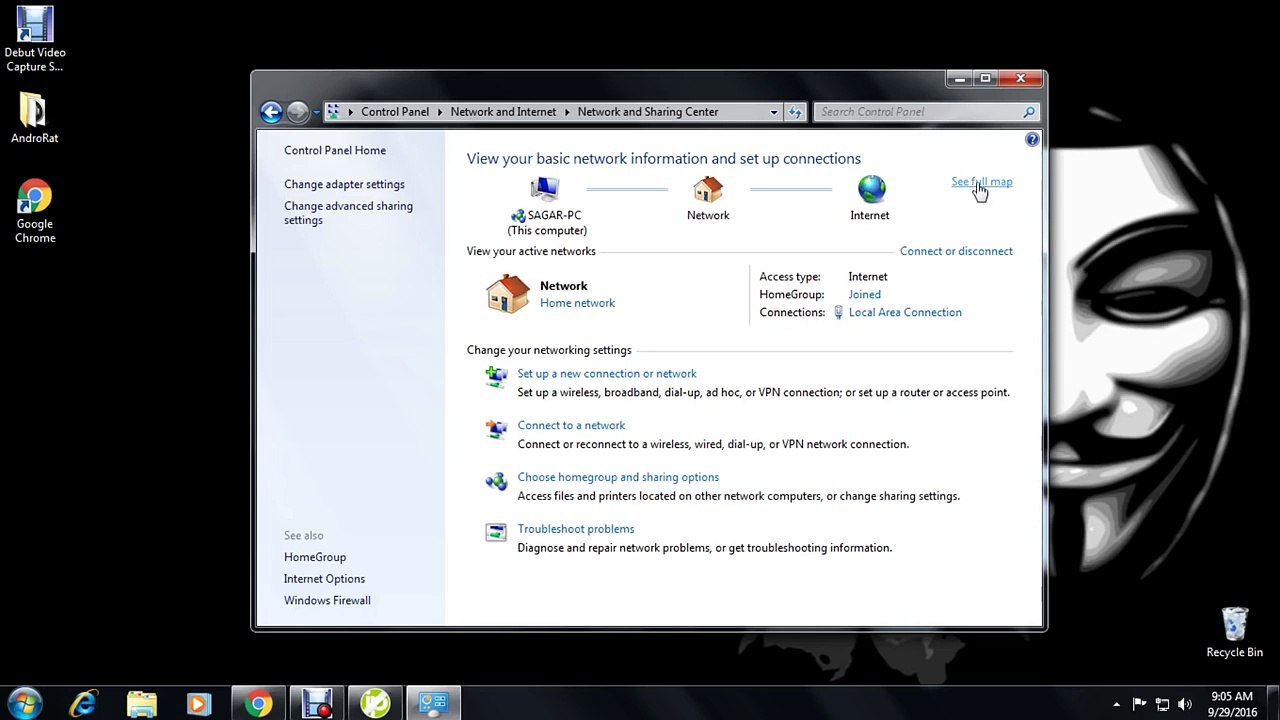Open Windows Media Player from taskbar
Viewport: 1280px width, 720px height.
(199, 704)
